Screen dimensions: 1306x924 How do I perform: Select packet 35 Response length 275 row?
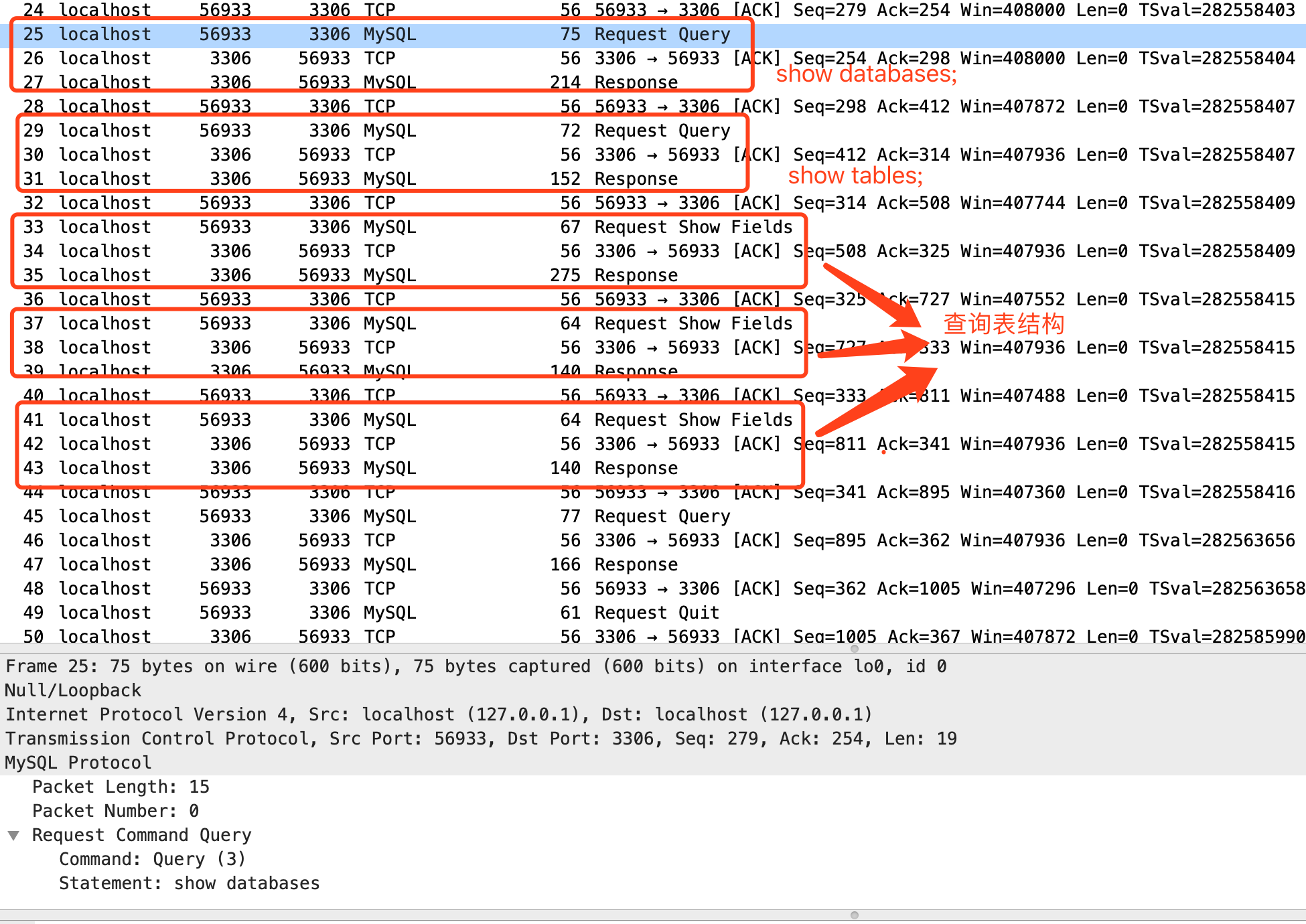653,276
